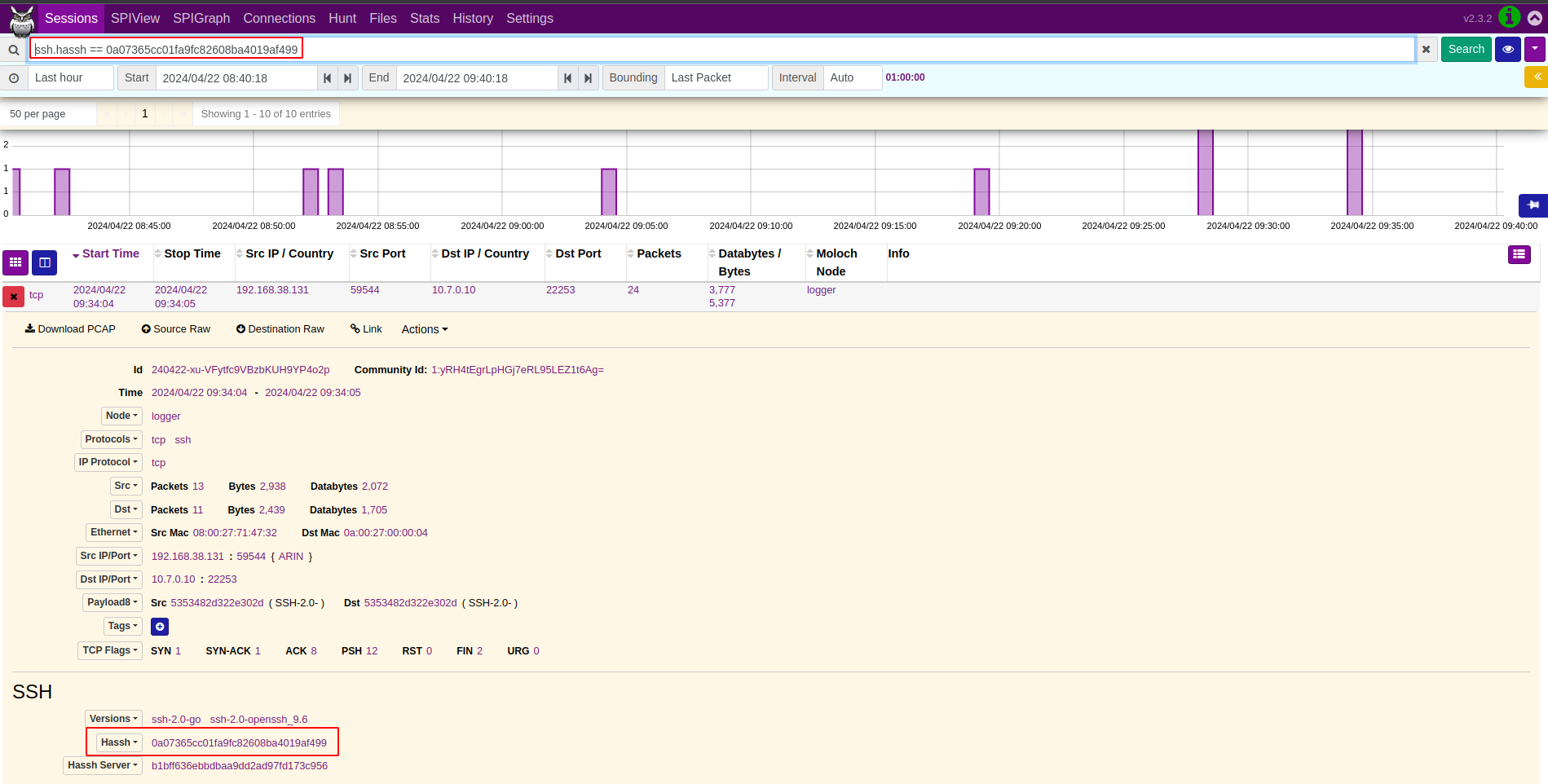Click the histogram bar near 09:05:00

pyautogui.click(x=608, y=192)
